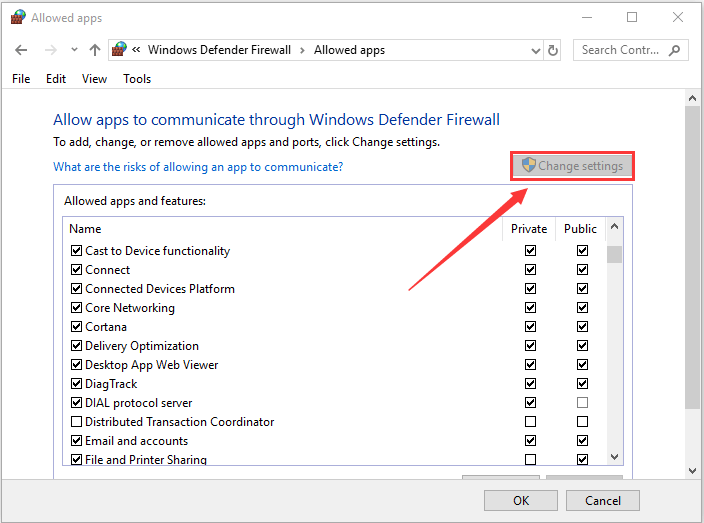Uncheck the Connect app checkbox
The width and height of the screenshot is (704, 523).
(x=76, y=269)
